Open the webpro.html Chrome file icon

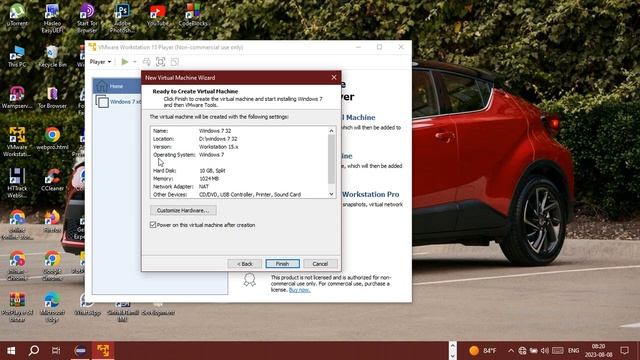coord(52,139)
